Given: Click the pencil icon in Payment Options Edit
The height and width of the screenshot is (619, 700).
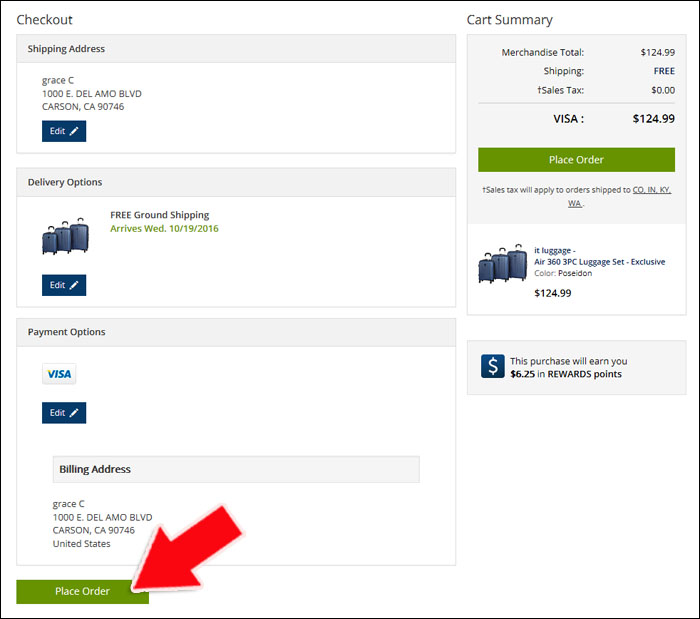Looking at the screenshot, I should click(x=74, y=413).
